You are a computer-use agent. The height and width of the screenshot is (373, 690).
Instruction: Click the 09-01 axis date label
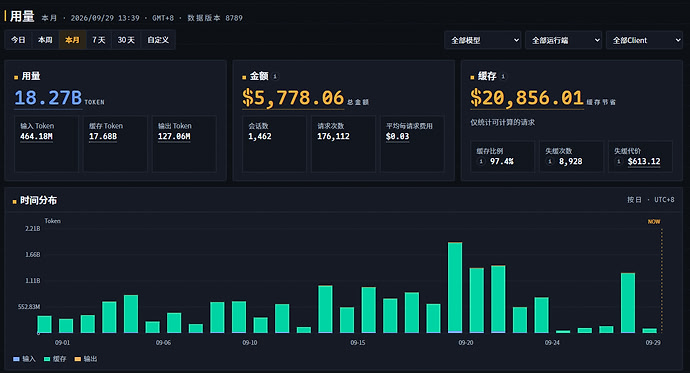click(x=62, y=343)
